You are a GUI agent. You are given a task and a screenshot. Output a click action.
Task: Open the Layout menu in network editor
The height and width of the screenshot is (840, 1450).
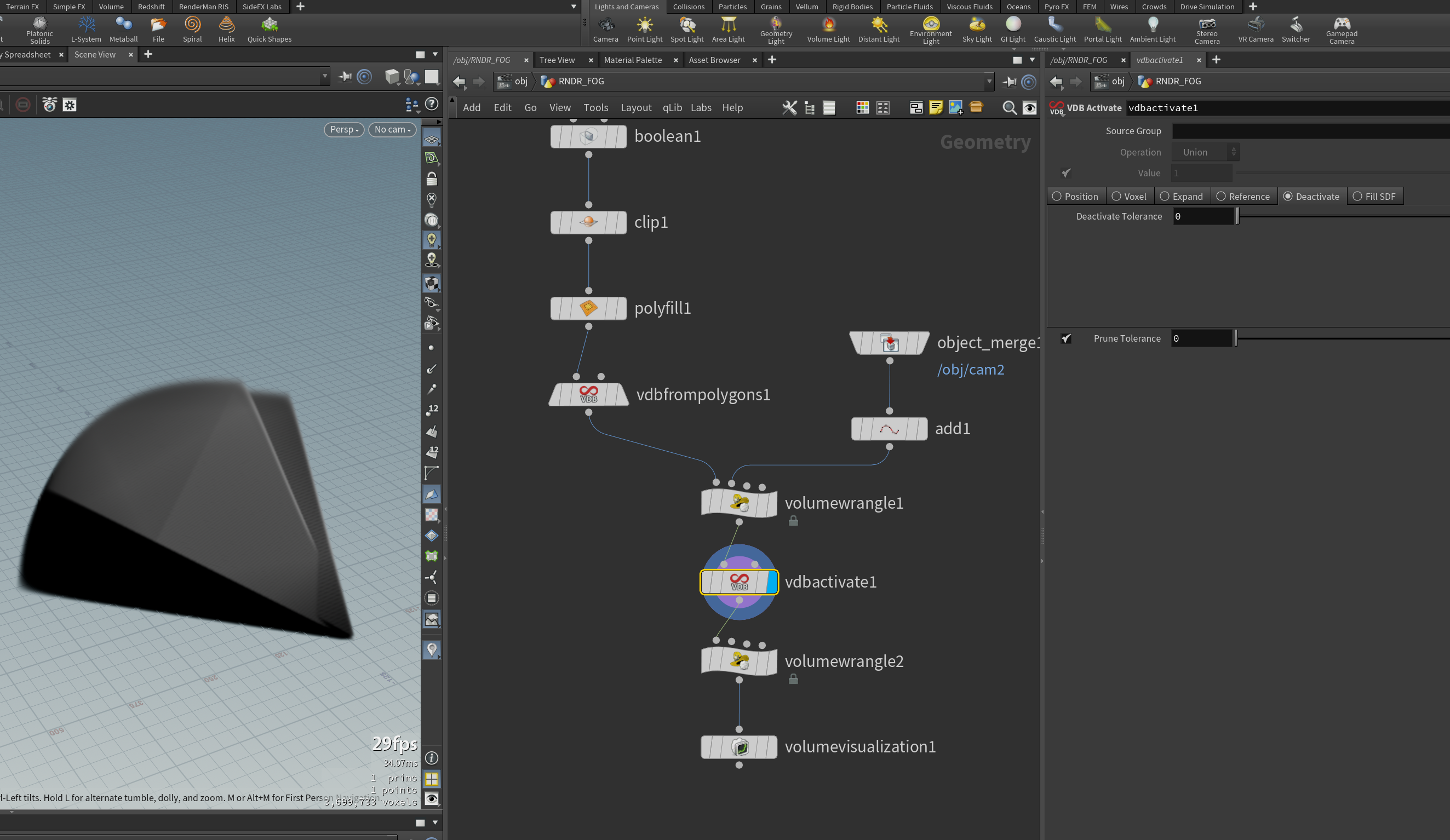click(636, 107)
